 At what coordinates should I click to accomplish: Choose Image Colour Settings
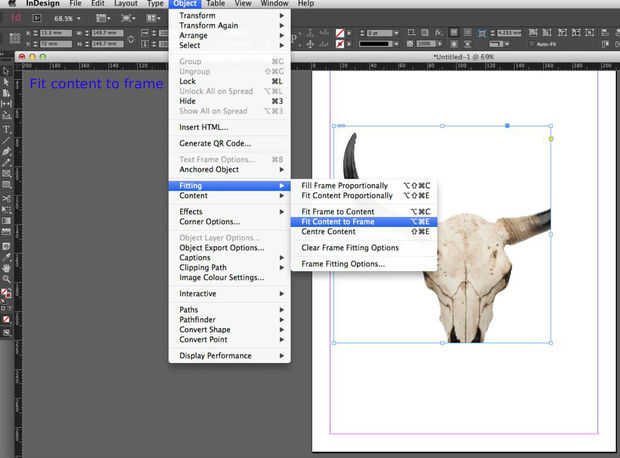pos(229,277)
